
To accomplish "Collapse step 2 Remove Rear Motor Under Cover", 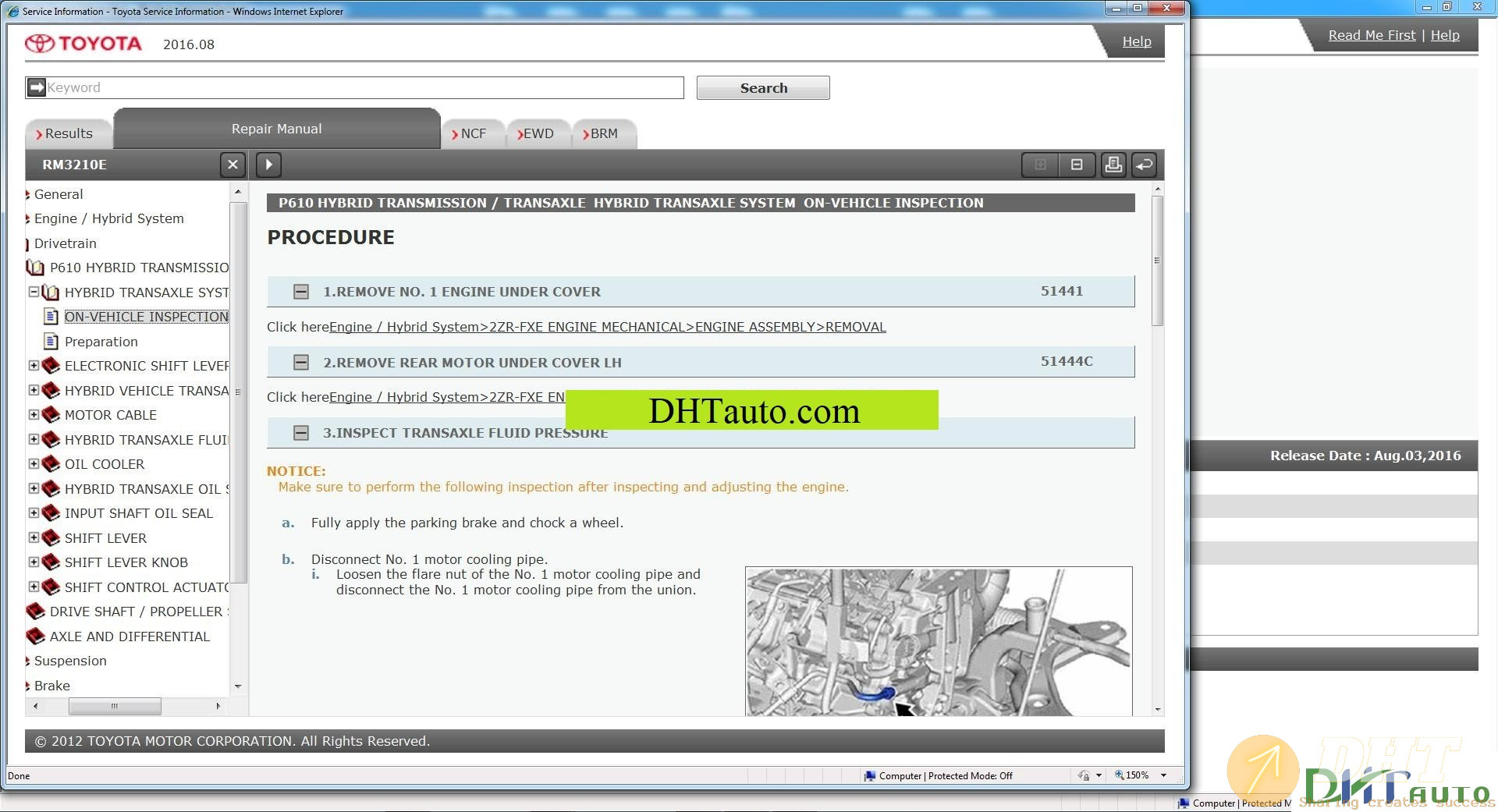I will [301, 363].
